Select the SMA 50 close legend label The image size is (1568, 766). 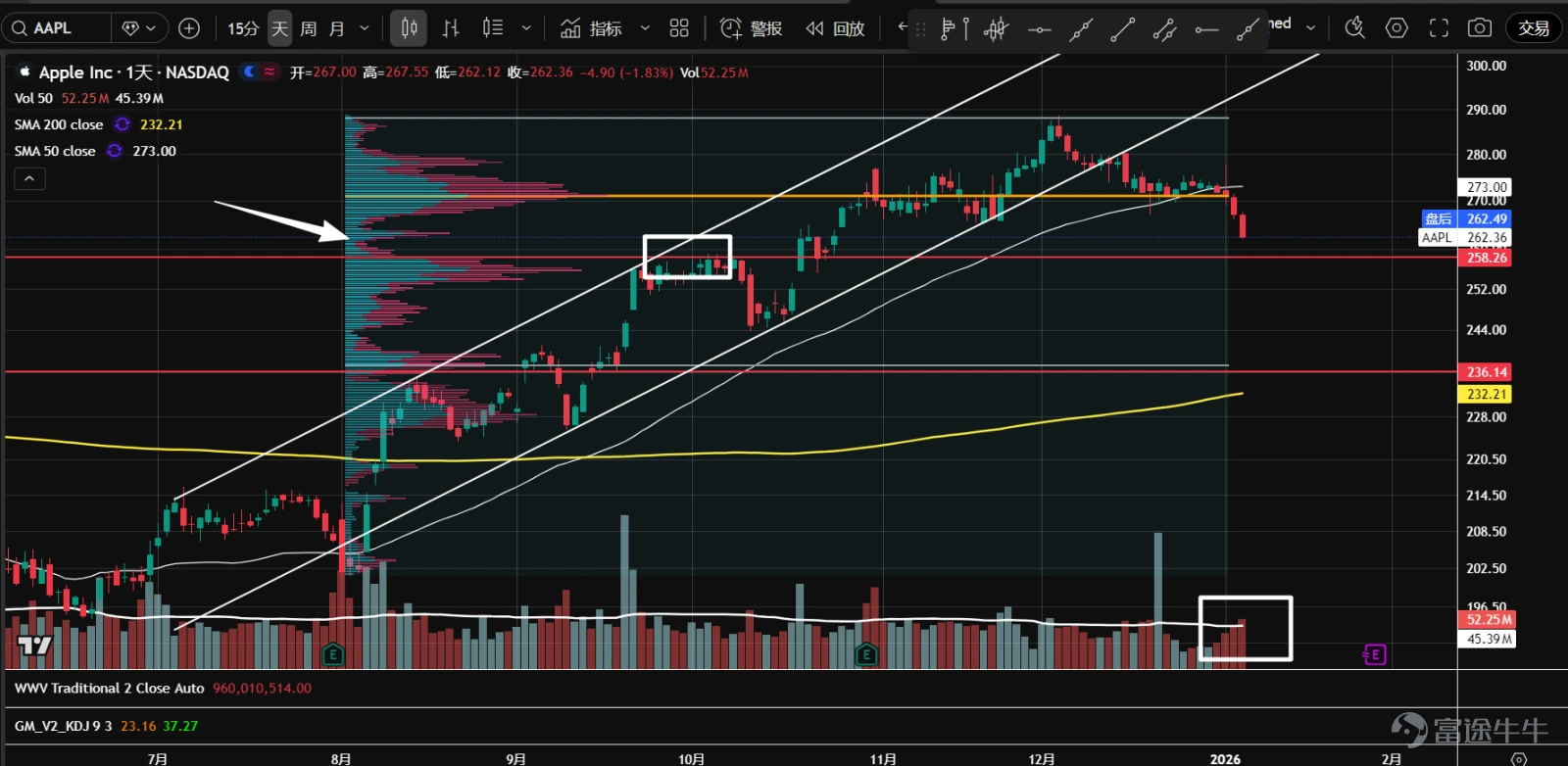click(55, 151)
